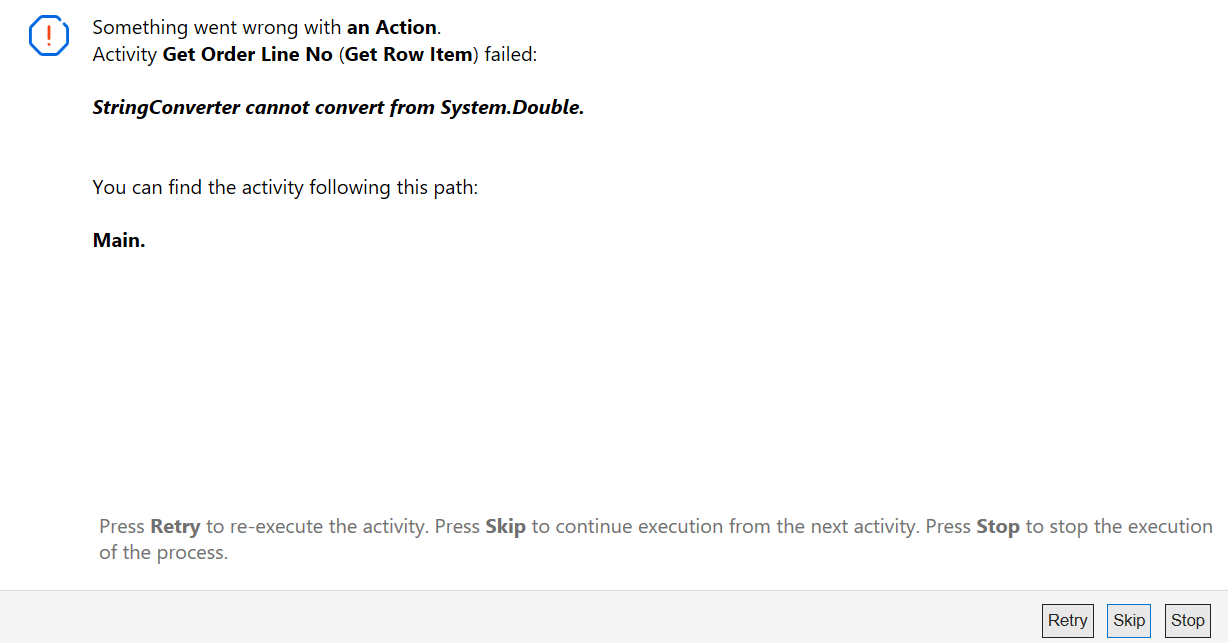The image size is (1228, 643).
Task: Click the dark footer bar of the dialog
Action: coord(500,620)
